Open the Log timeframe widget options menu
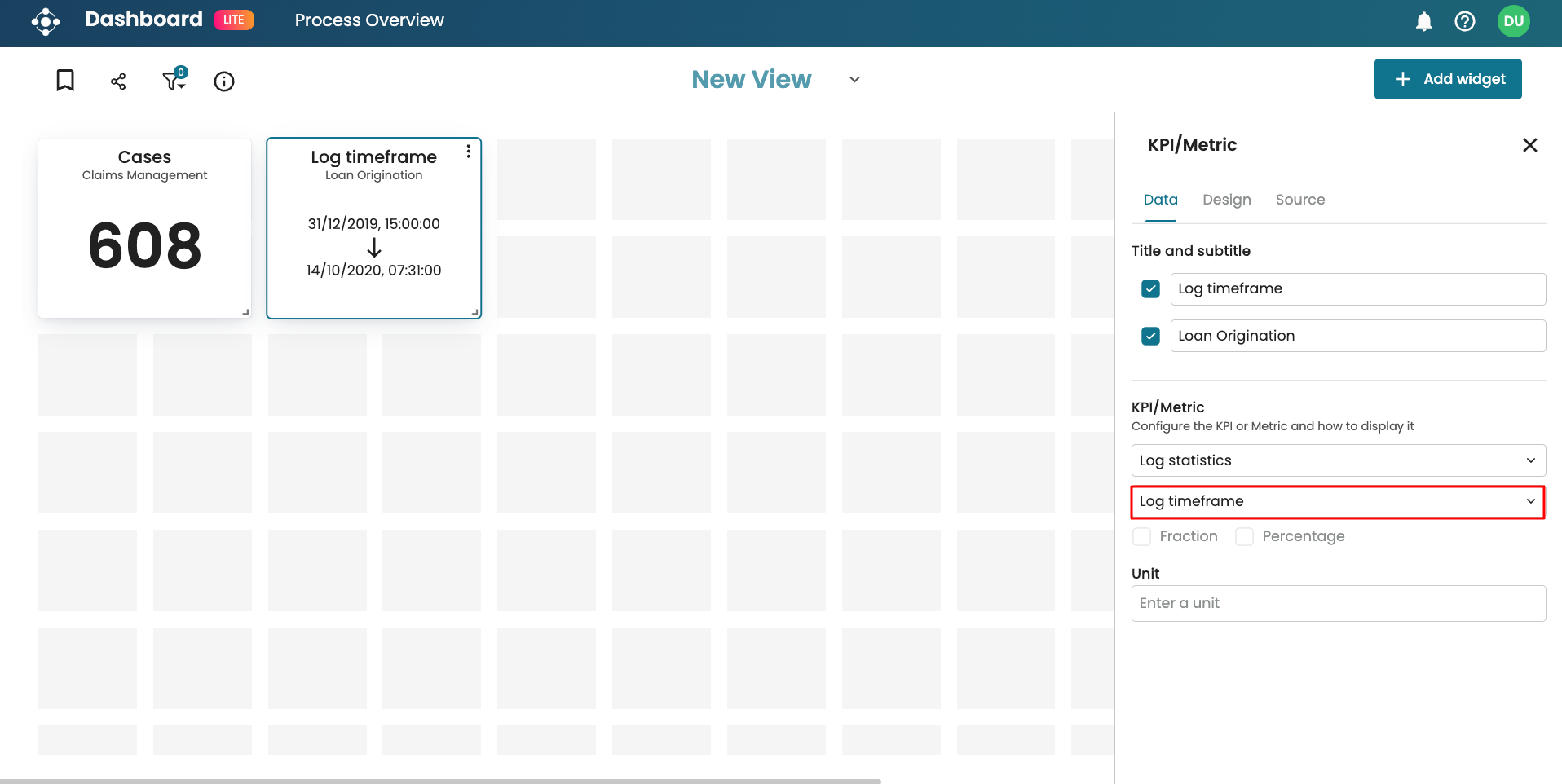Screen dimensions: 1562x784 pos(468,152)
